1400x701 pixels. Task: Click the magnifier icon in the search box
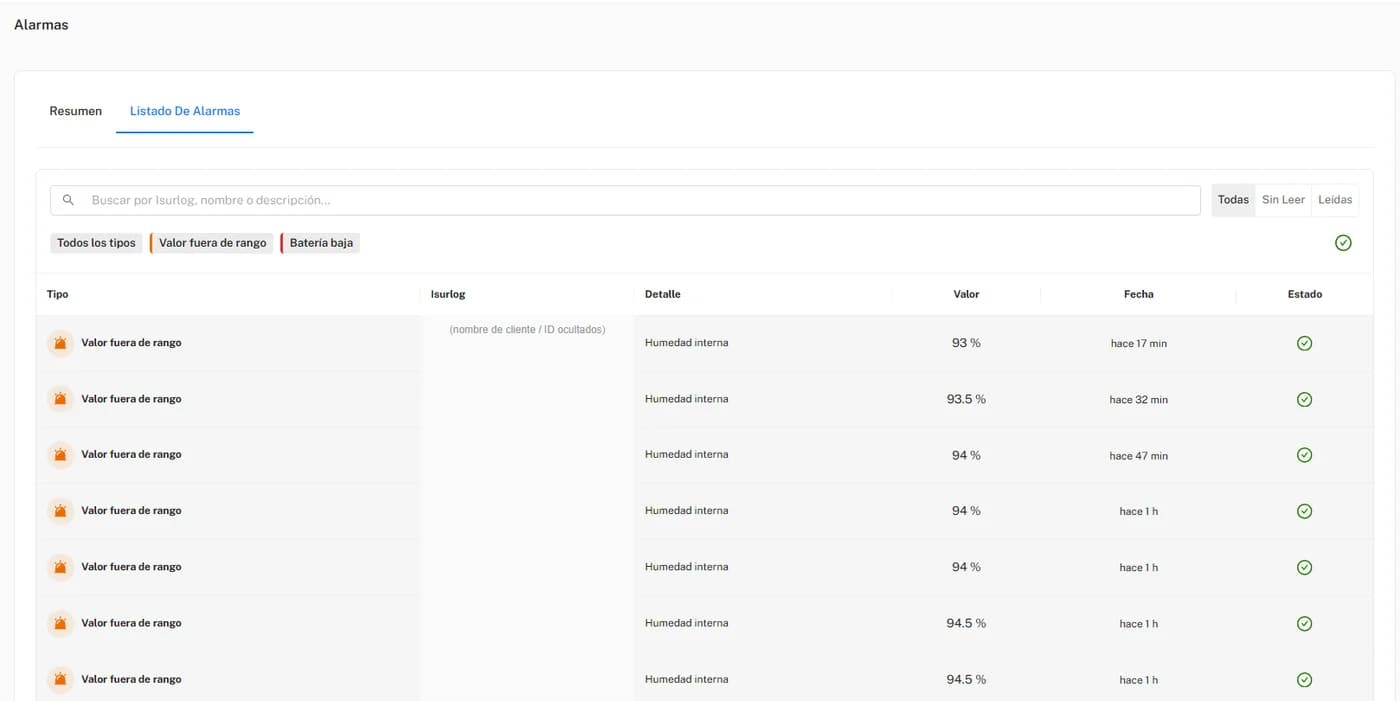click(68, 200)
